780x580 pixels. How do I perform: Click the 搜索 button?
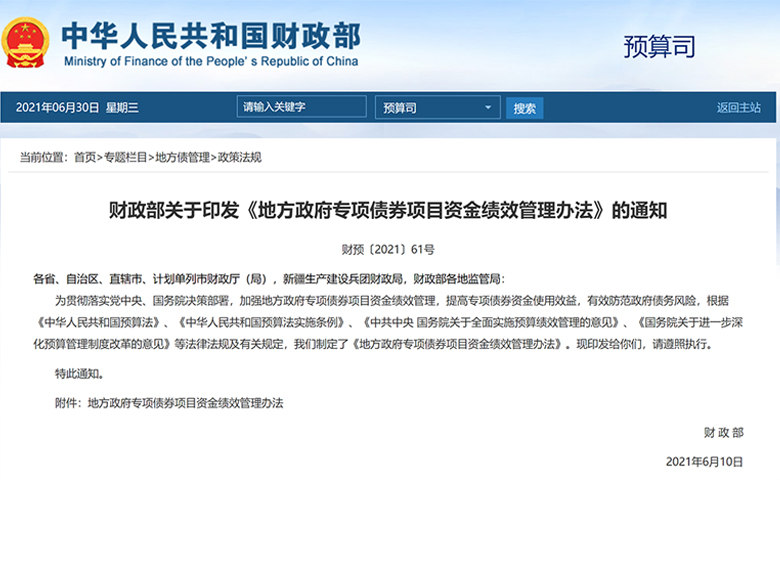pos(525,108)
